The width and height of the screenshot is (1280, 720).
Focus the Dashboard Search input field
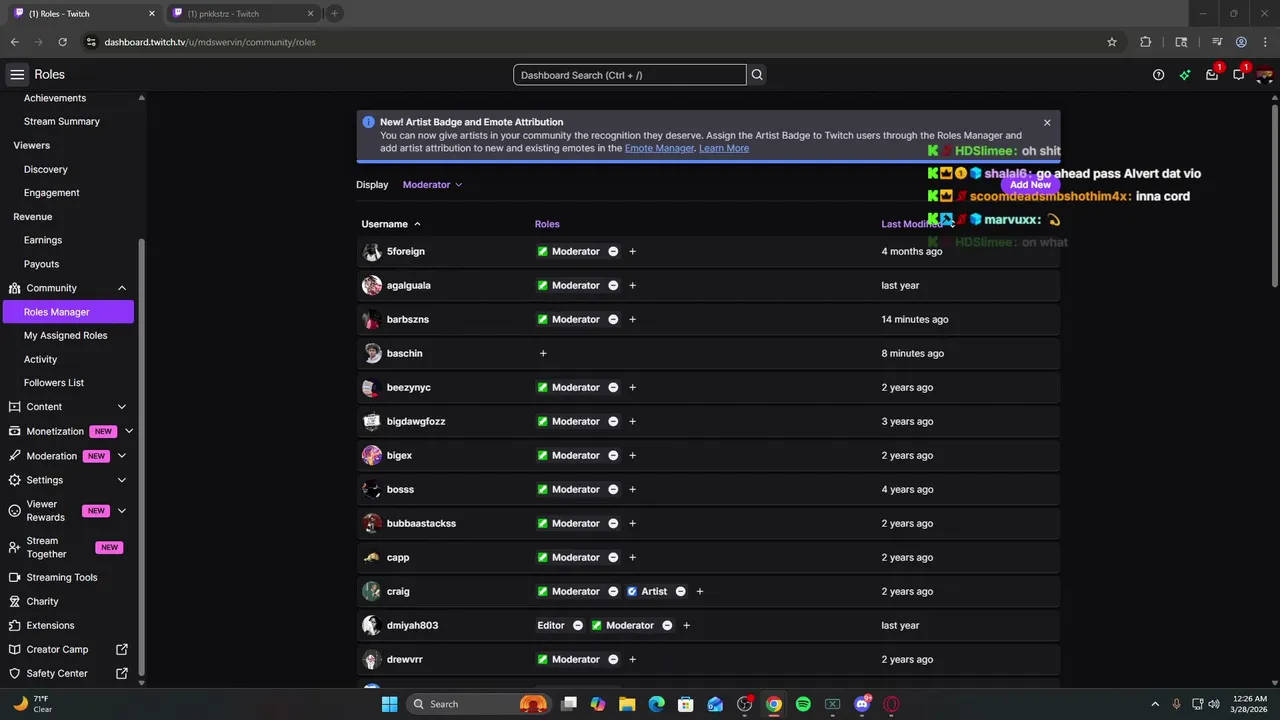pos(630,75)
